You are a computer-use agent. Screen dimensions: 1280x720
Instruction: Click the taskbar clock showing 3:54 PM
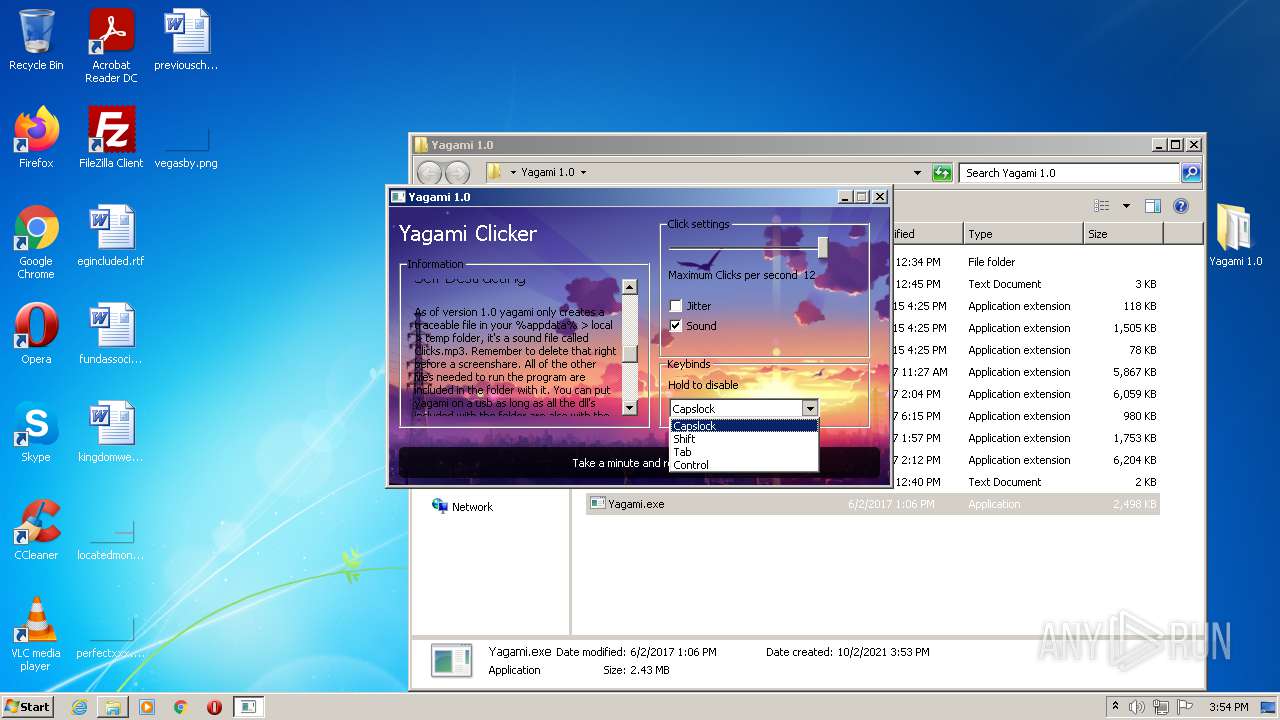coord(1228,707)
